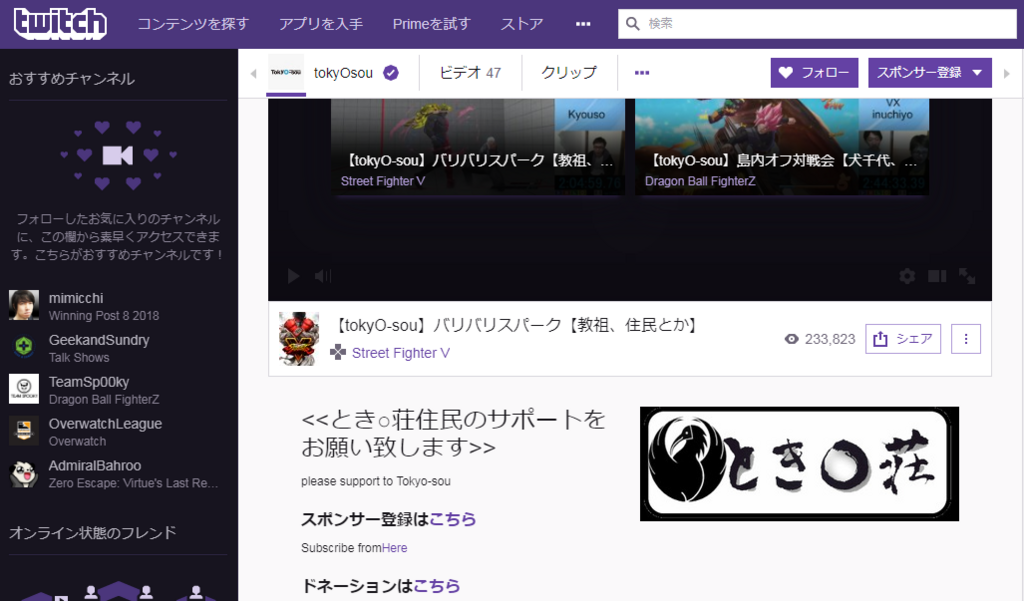Expand channel tab overflow ellipsis
This screenshot has width=1024, height=601.
coord(641,73)
